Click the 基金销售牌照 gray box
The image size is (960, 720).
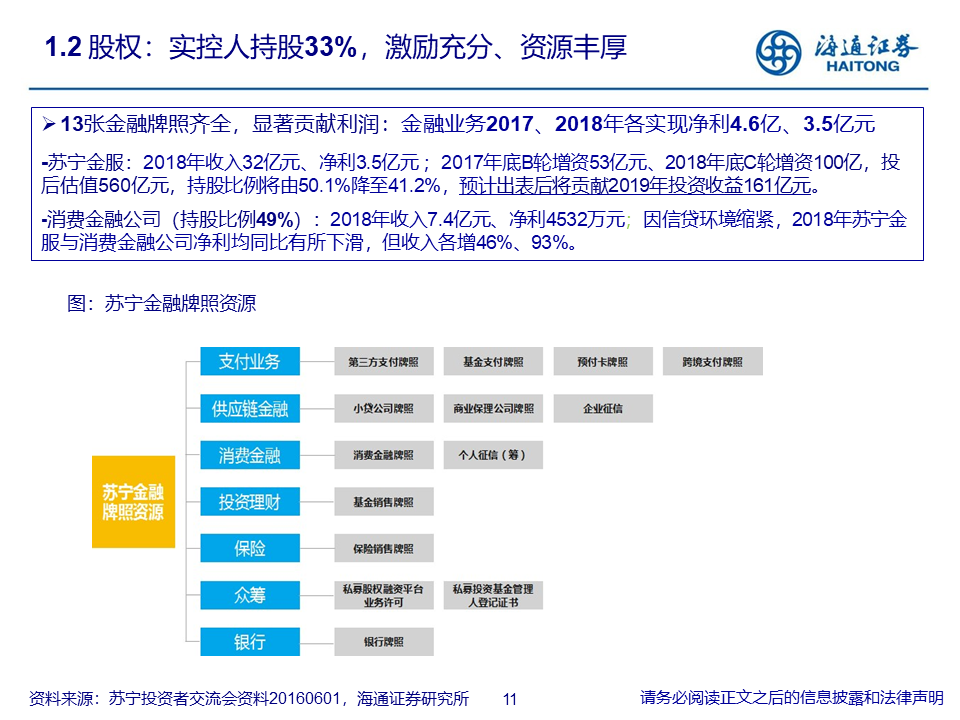(384, 501)
